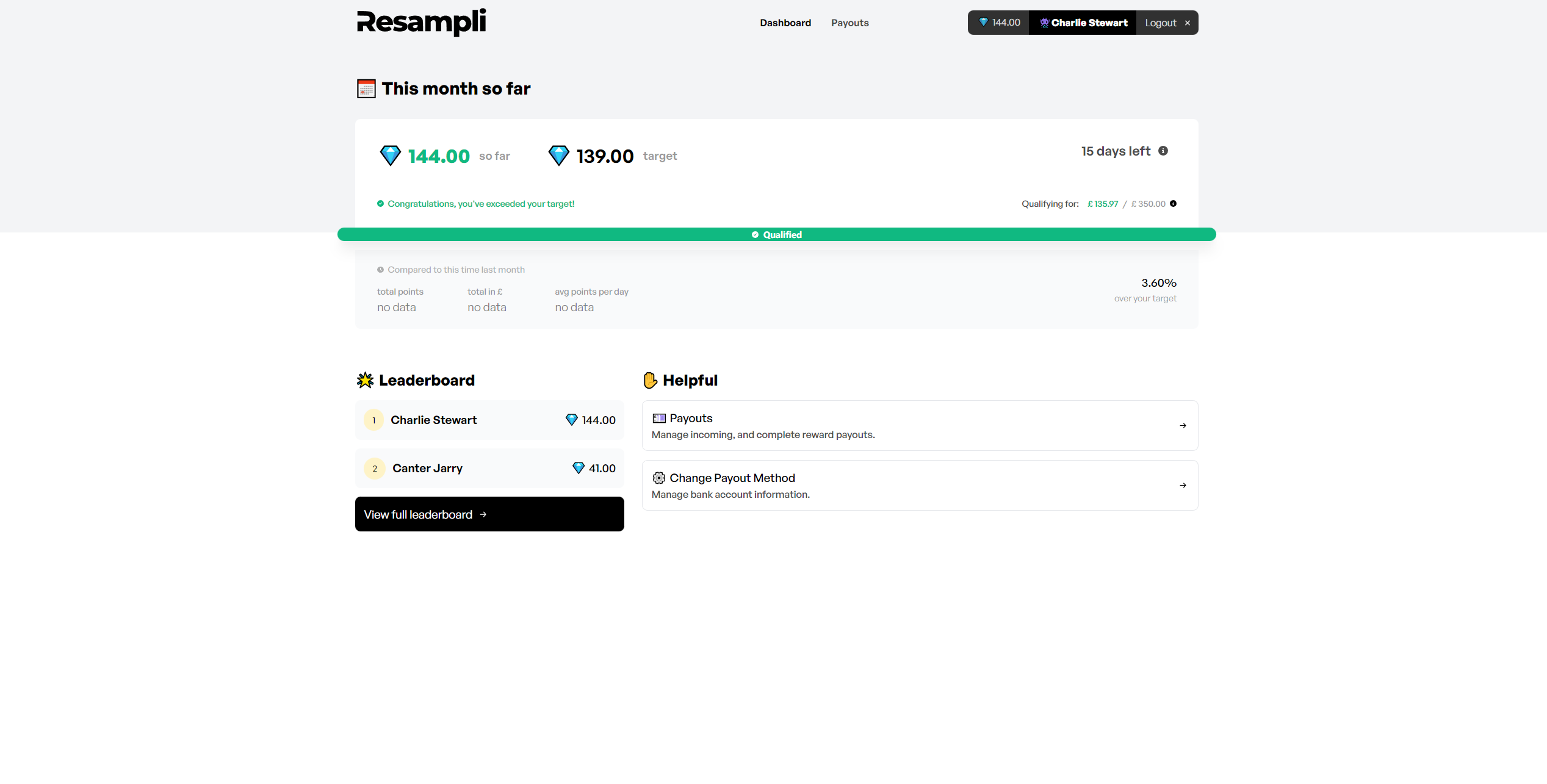Click the Leaderboard star burst icon
Image resolution: width=1547 pixels, height=784 pixels.
pos(365,380)
